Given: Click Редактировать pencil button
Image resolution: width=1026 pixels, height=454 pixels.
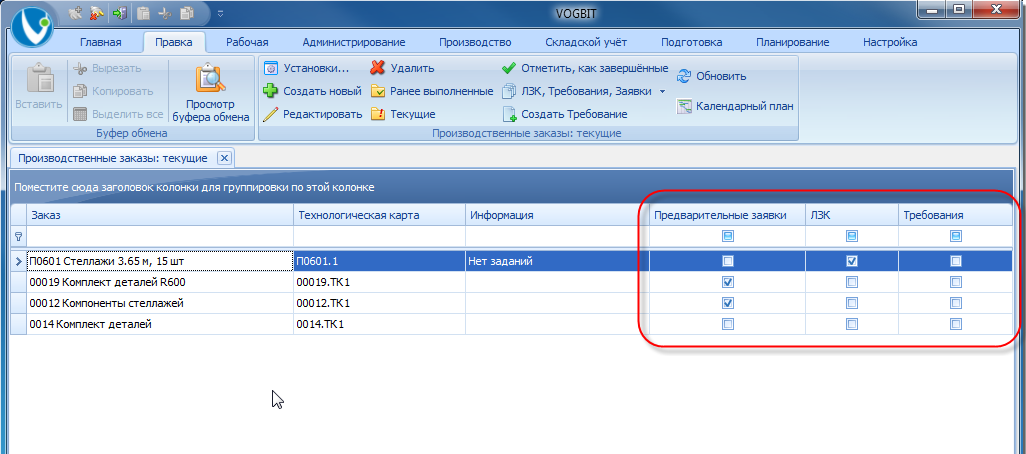Looking at the screenshot, I should click(312, 114).
